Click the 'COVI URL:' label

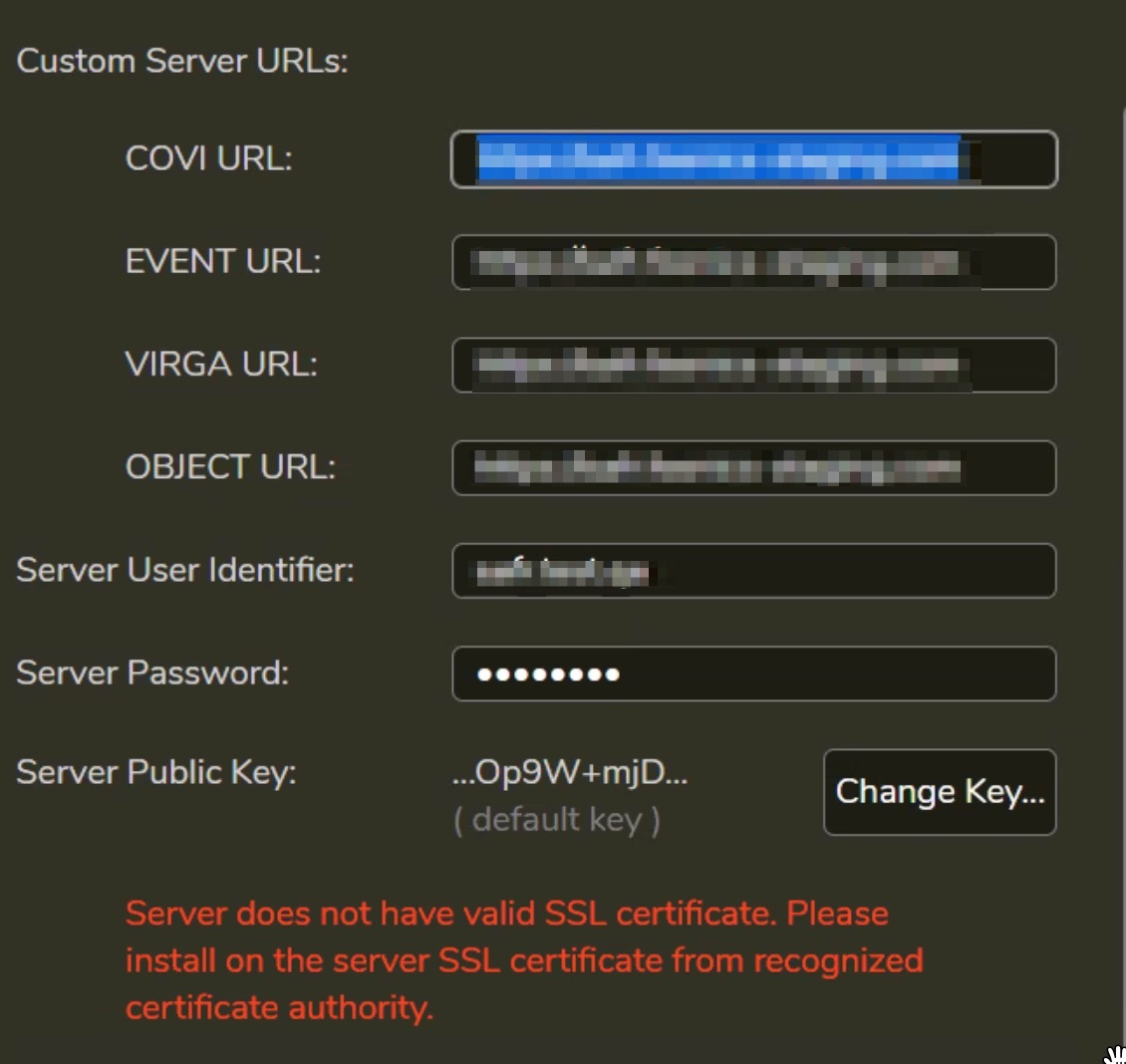pyautogui.click(x=208, y=158)
